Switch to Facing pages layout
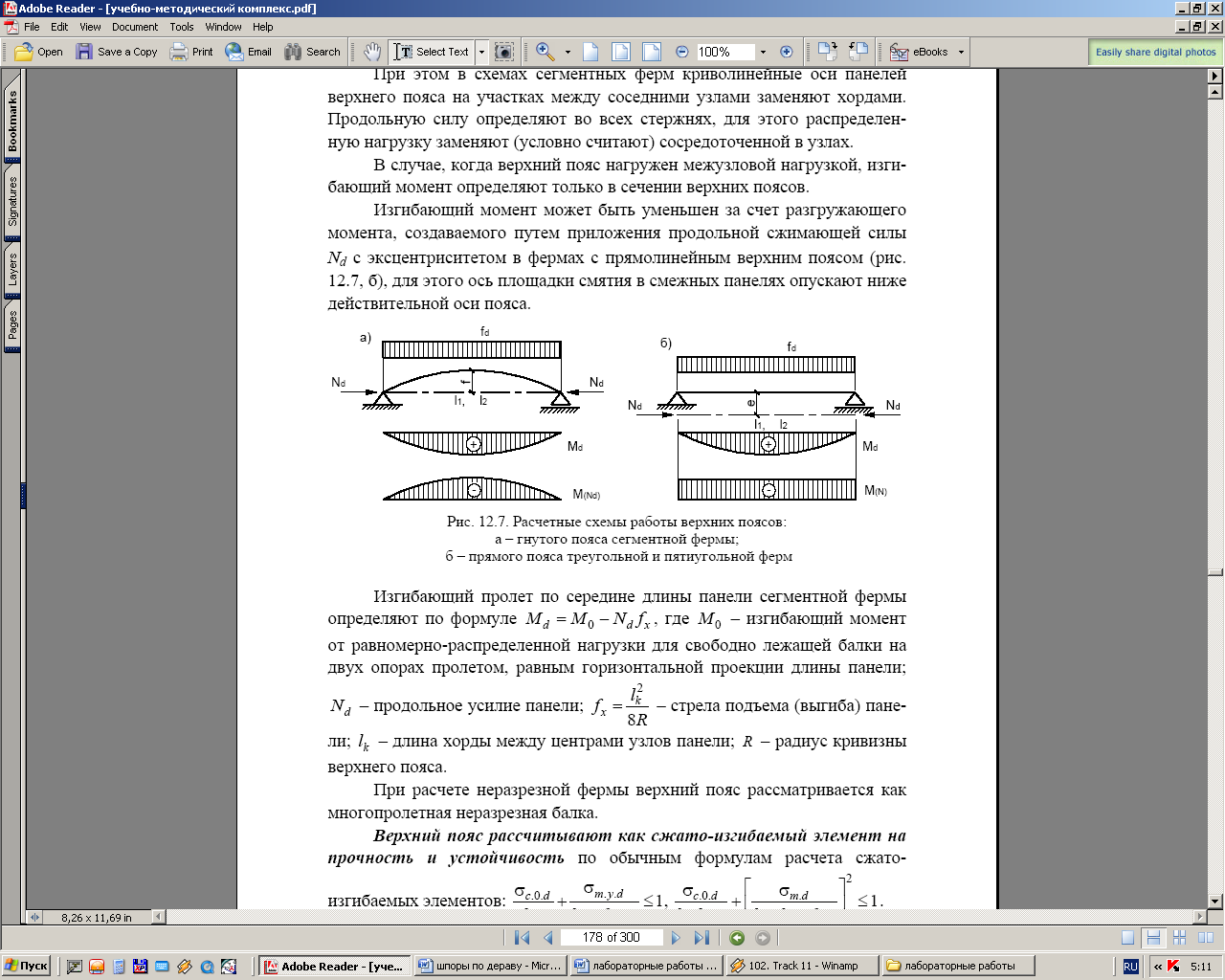Viewport: 1225px width, 980px height. 1206,938
